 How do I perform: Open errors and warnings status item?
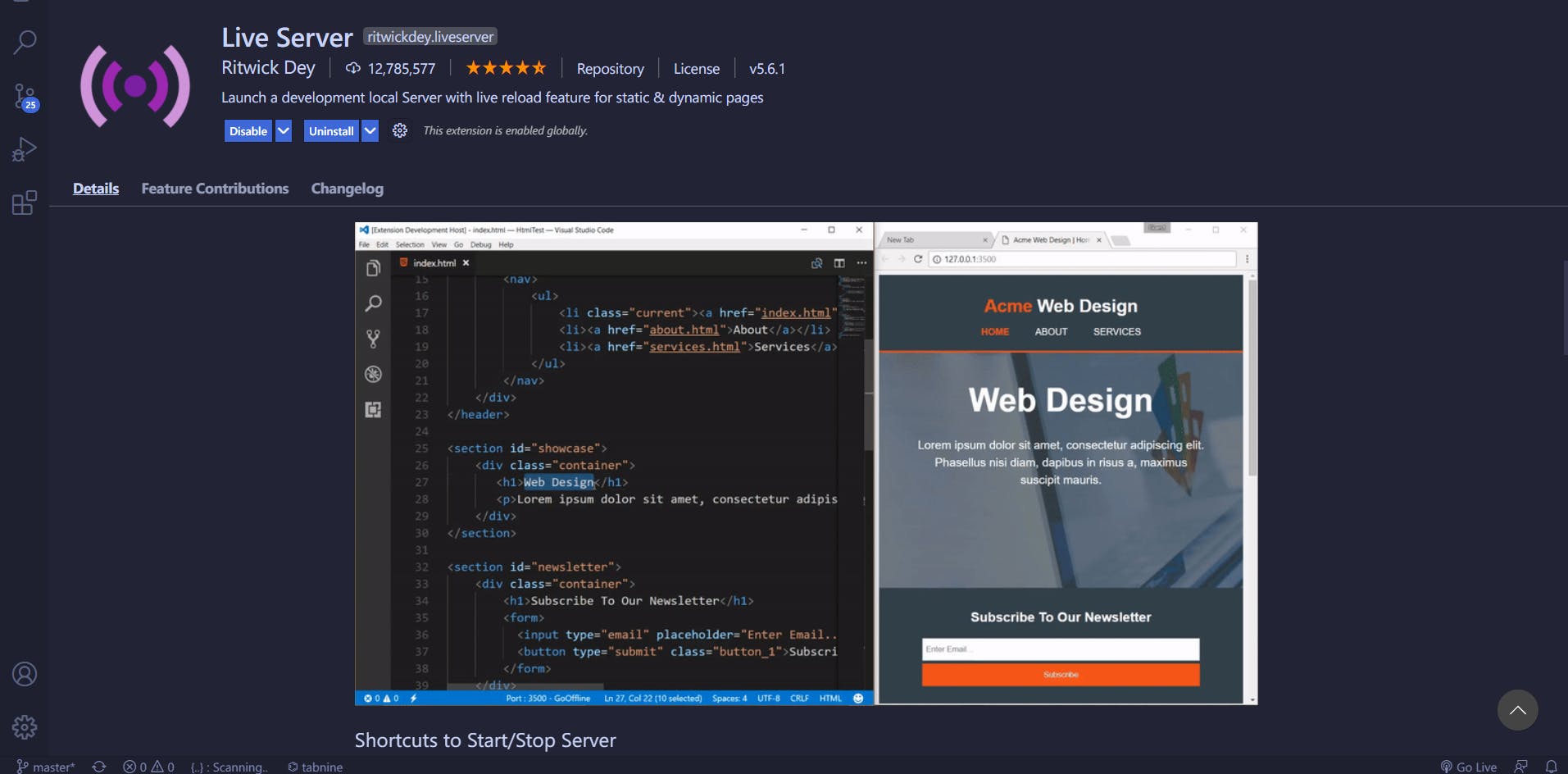click(148, 767)
